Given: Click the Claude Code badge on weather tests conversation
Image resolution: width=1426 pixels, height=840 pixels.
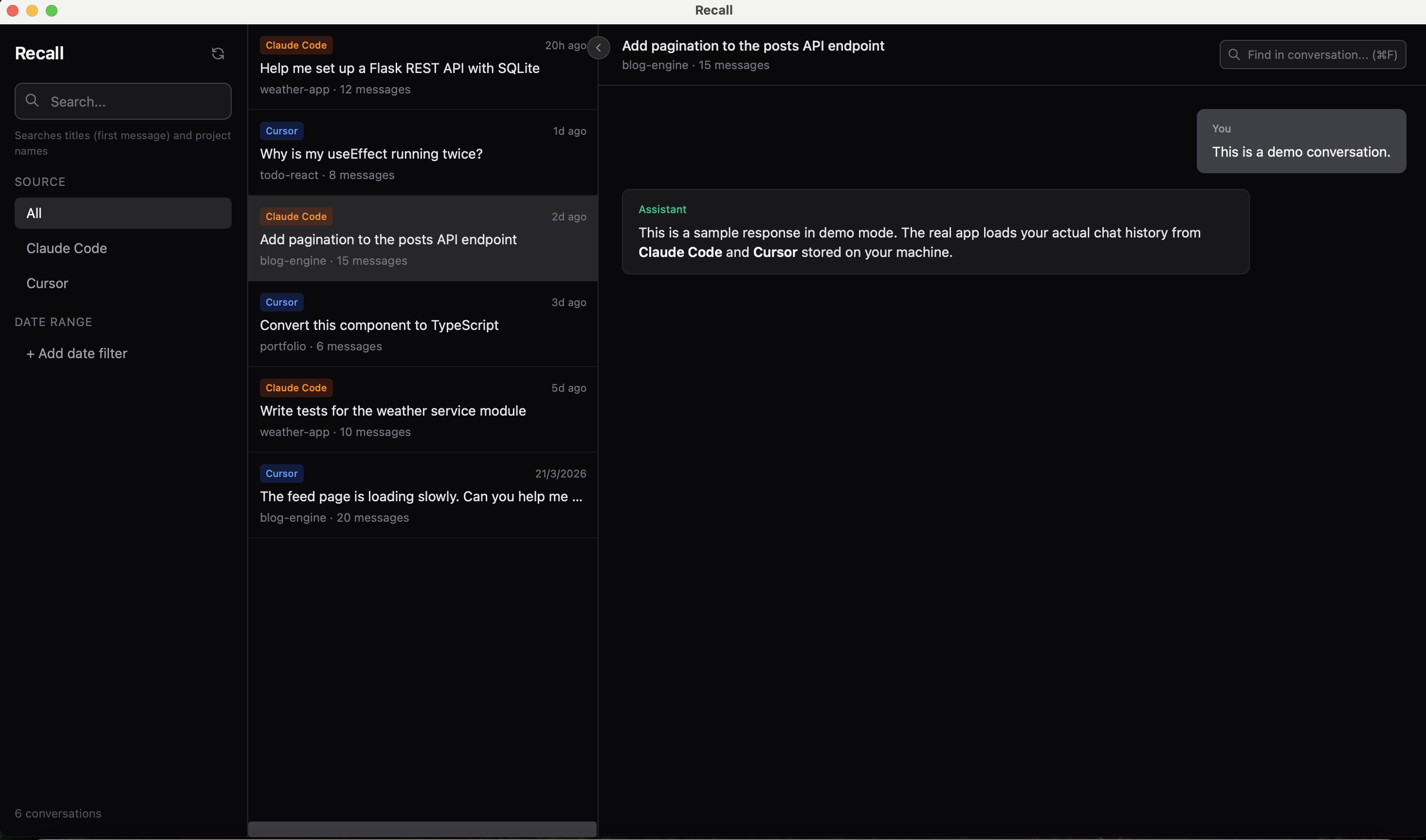Looking at the screenshot, I should pos(296,388).
